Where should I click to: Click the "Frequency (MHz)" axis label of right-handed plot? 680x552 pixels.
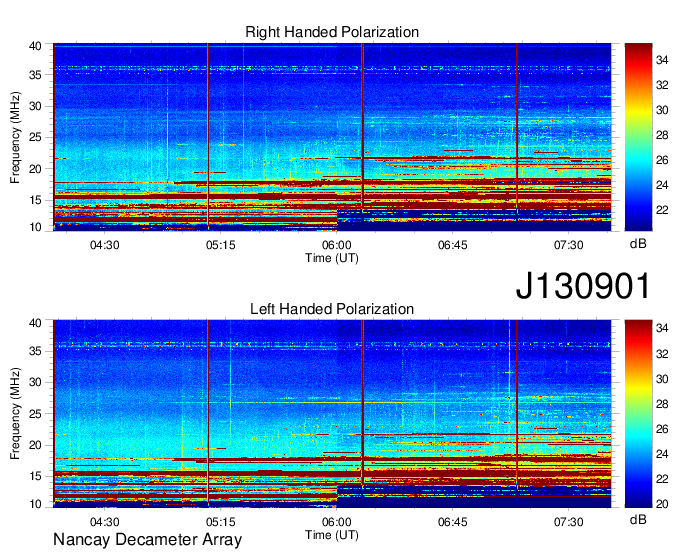[x=15, y=137]
